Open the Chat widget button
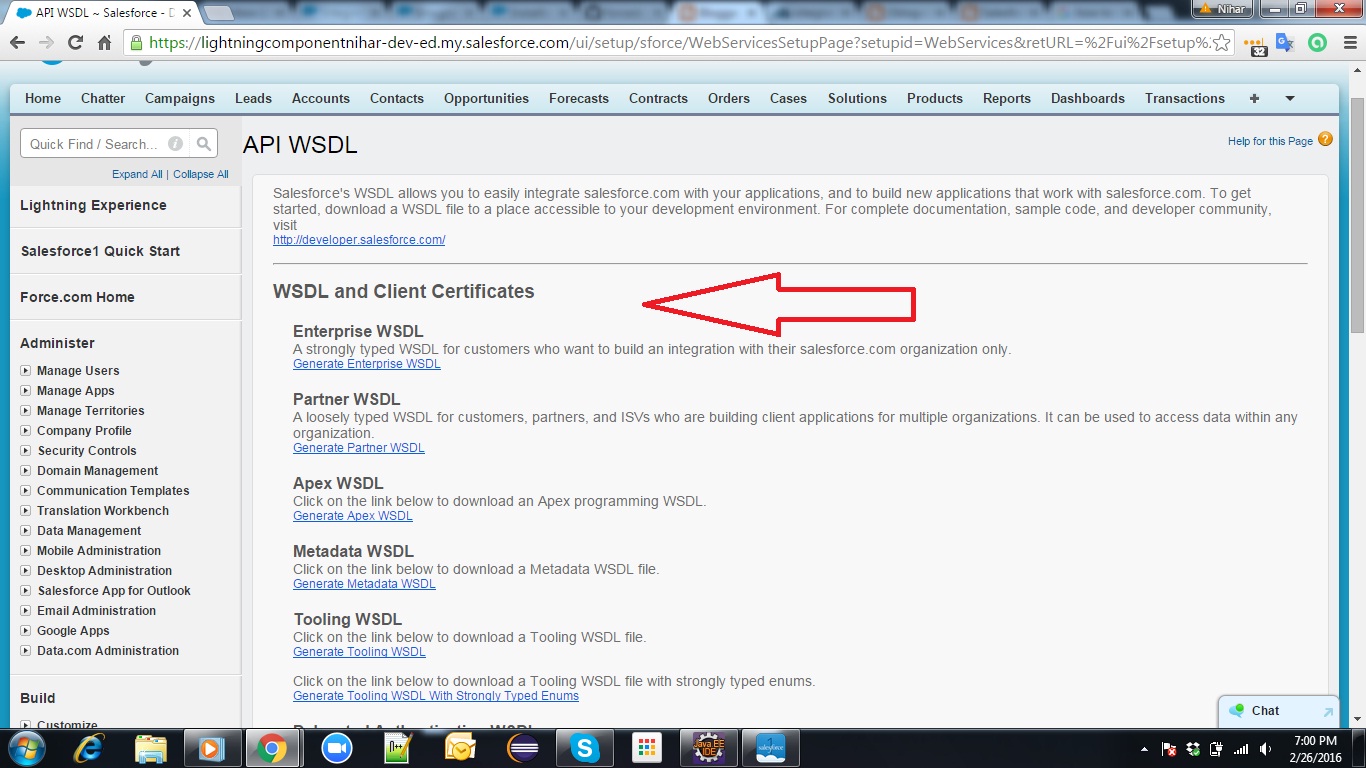This screenshot has width=1366, height=768. coord(1279,711)
